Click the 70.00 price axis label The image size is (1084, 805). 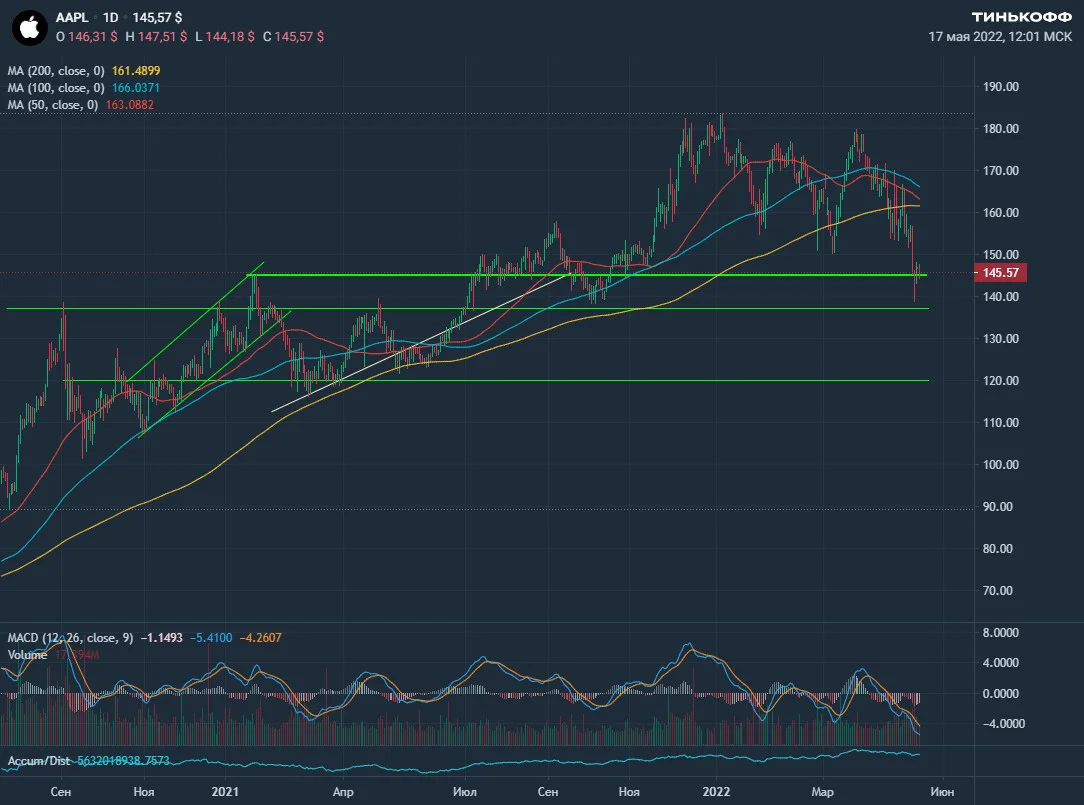(x=998, y=591)
